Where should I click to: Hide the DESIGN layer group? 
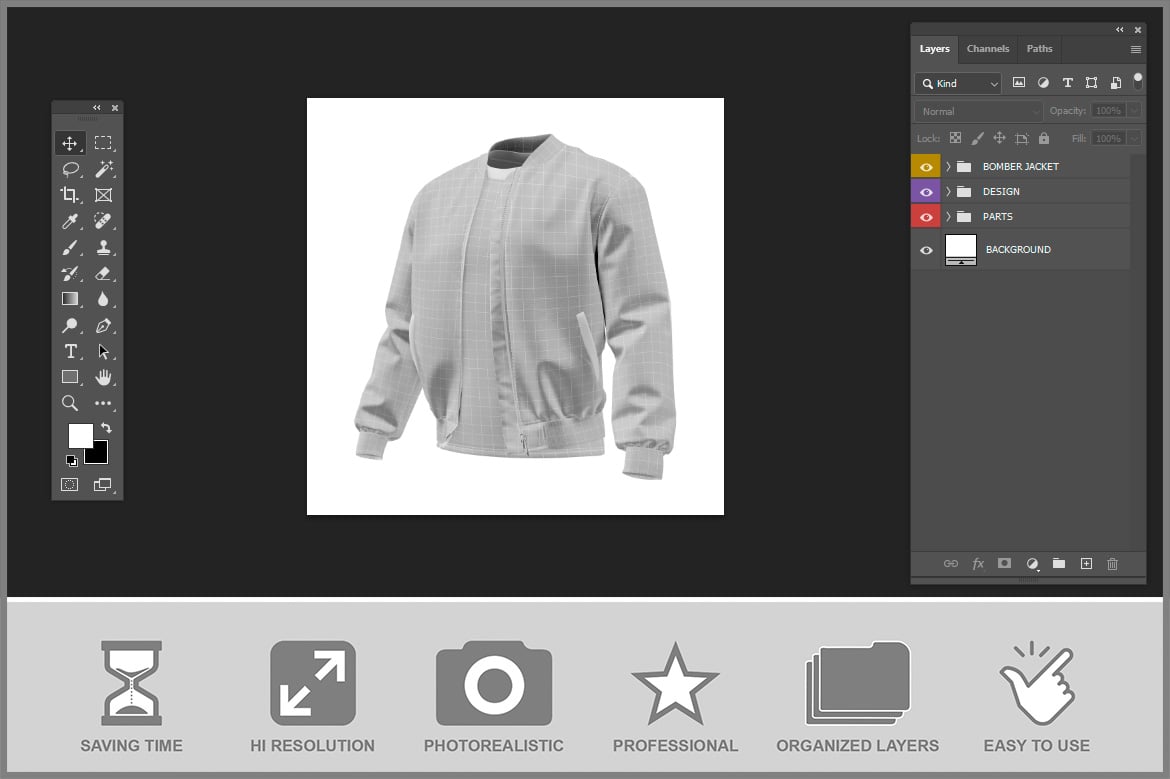pos(926,193)
